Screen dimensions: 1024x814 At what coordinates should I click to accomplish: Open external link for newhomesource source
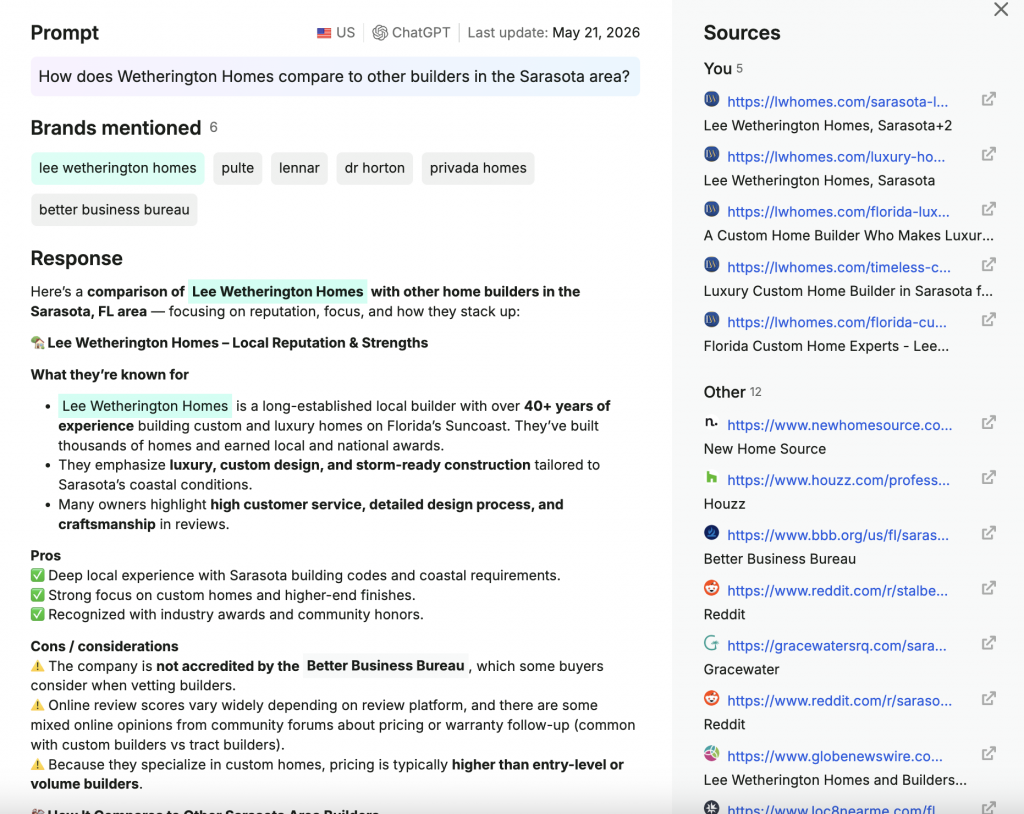point(989,423)
